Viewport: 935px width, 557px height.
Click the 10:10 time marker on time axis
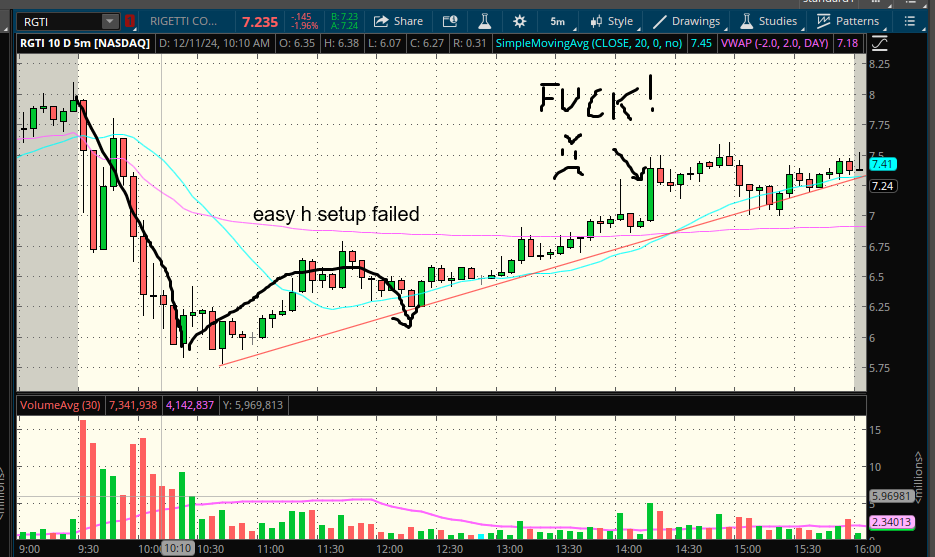(177, 549)
